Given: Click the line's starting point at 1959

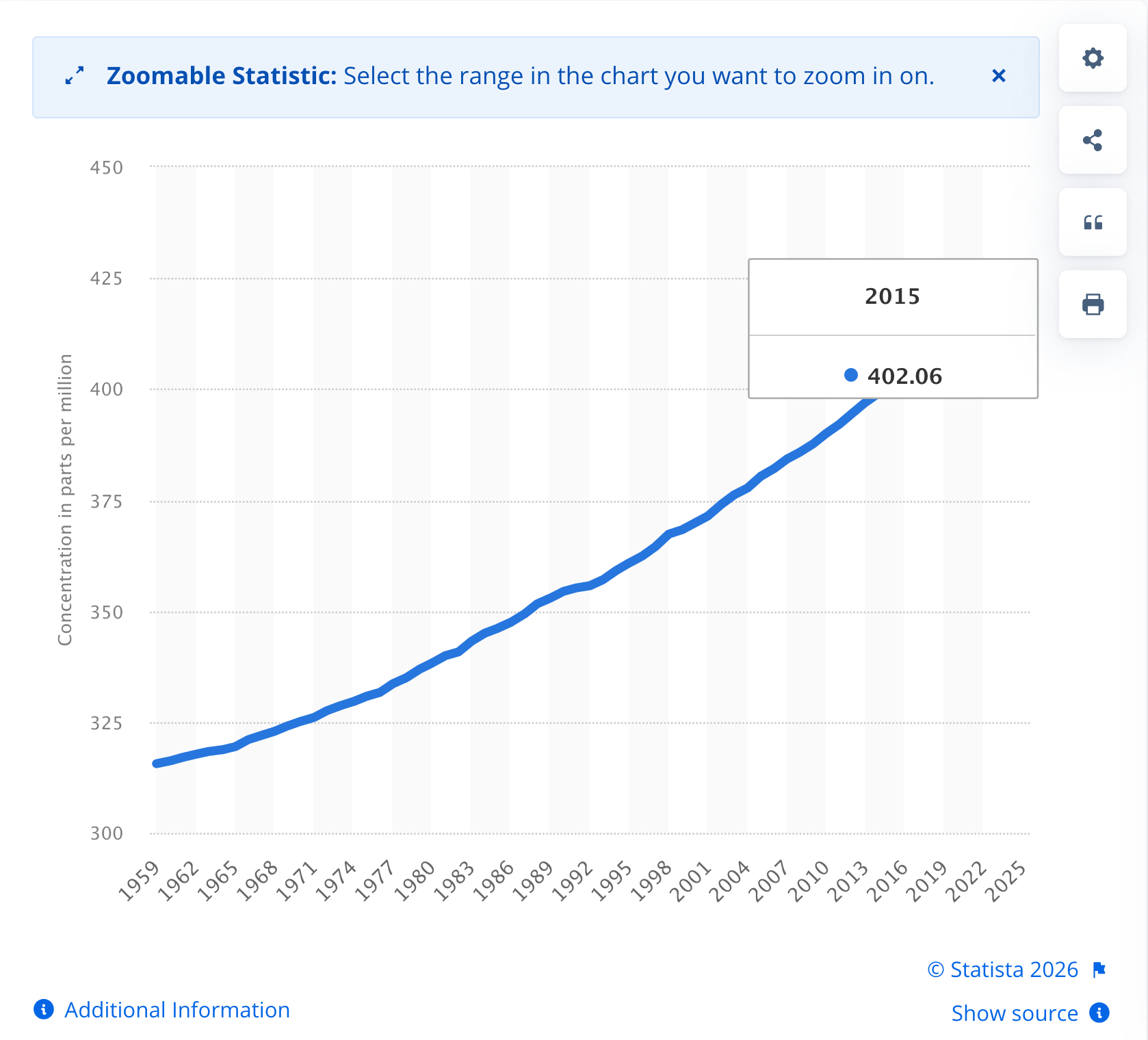Looking at the screenshot, I should coord(157,763).
